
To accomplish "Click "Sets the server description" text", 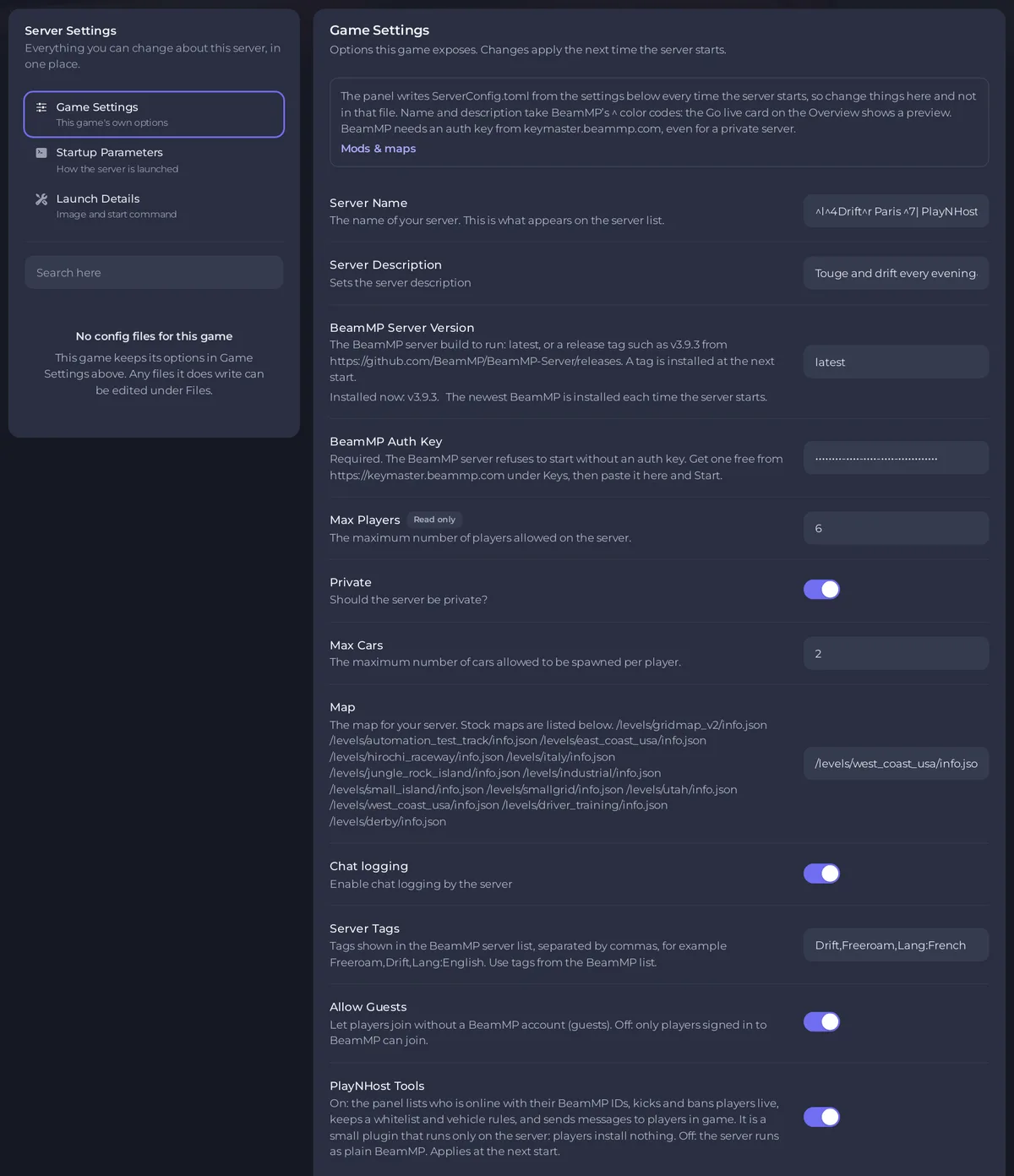I will click(401, 283).
